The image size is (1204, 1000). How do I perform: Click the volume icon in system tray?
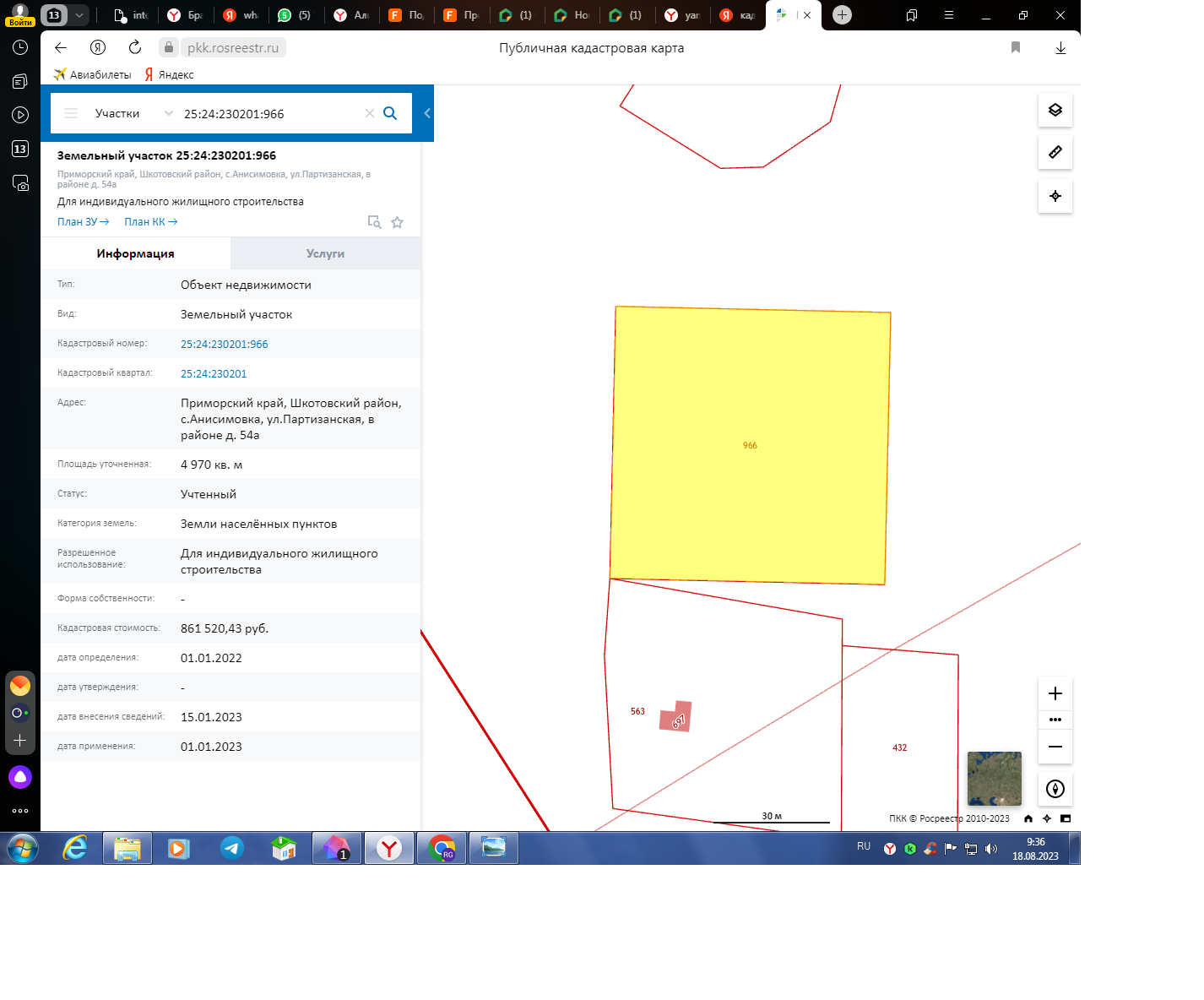[991, 849]
